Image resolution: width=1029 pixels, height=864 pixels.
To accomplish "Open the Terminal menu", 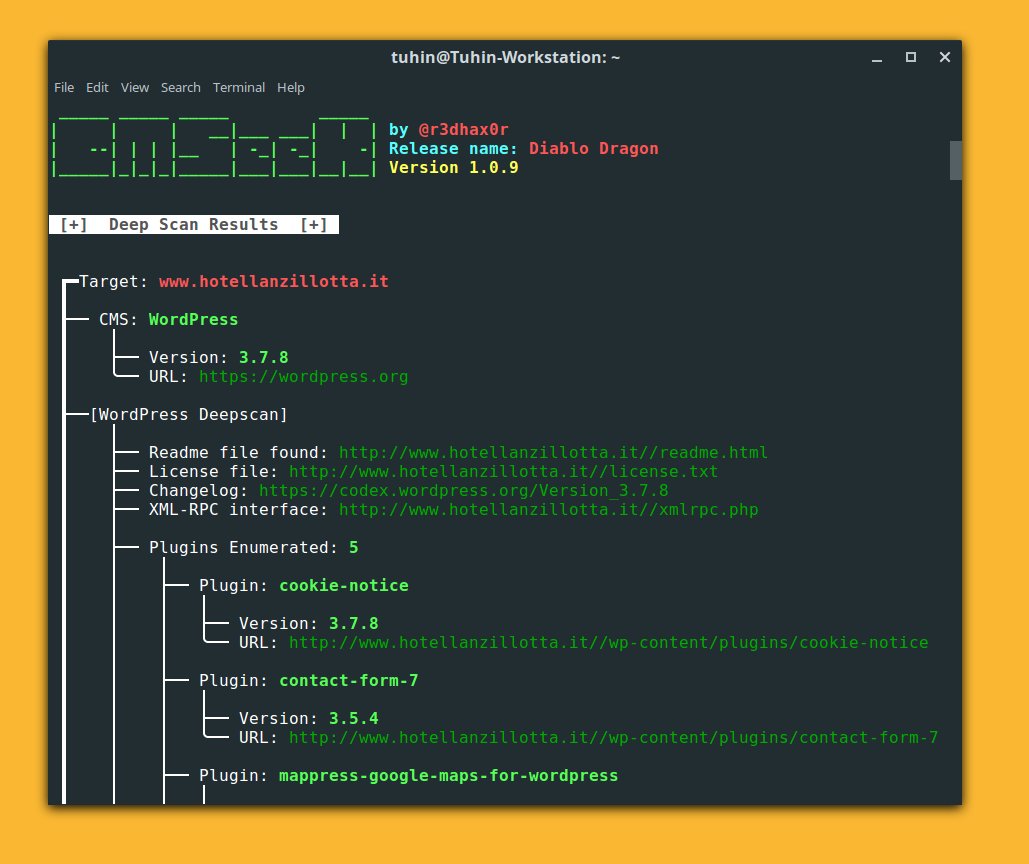I will (239, 87).
